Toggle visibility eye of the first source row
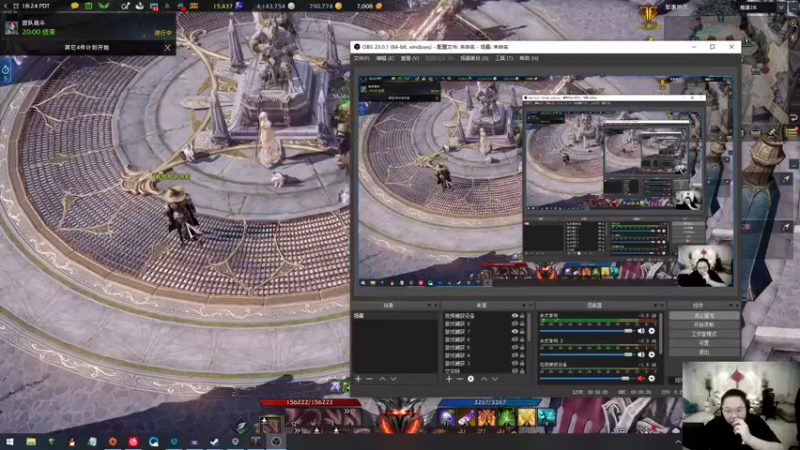The width and height of the screenshot is (800, 450). 514,316
